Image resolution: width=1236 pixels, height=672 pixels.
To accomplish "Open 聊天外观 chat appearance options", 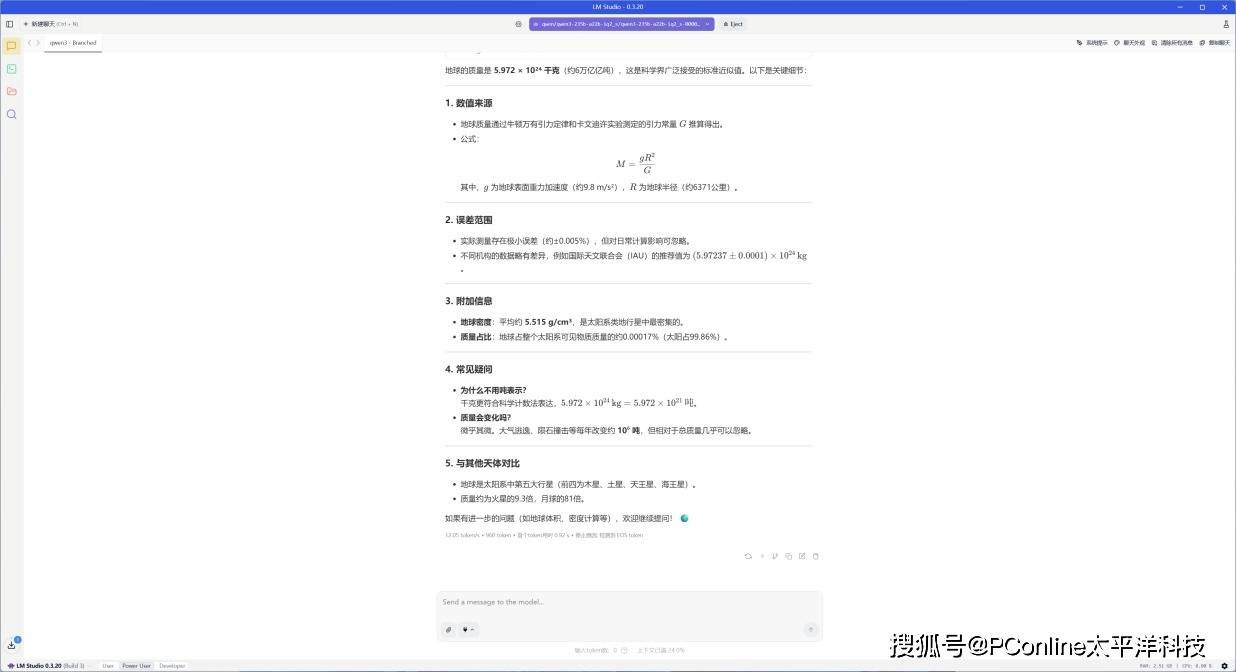I will point(1130,43).
